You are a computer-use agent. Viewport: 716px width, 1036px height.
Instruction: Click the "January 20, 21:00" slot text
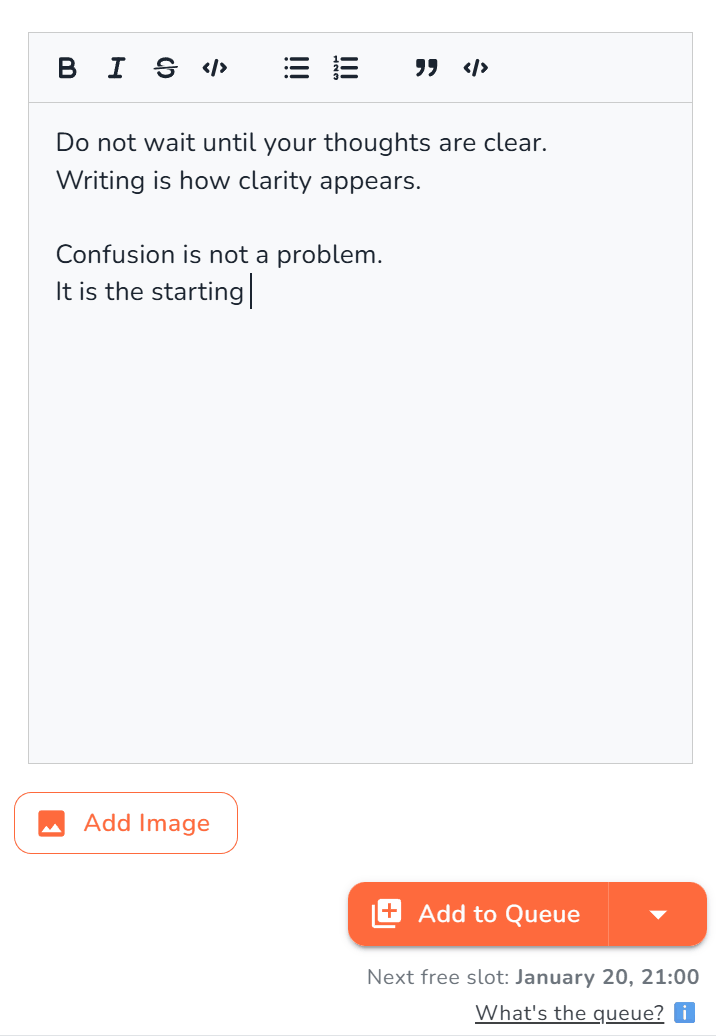coord(608,977)
